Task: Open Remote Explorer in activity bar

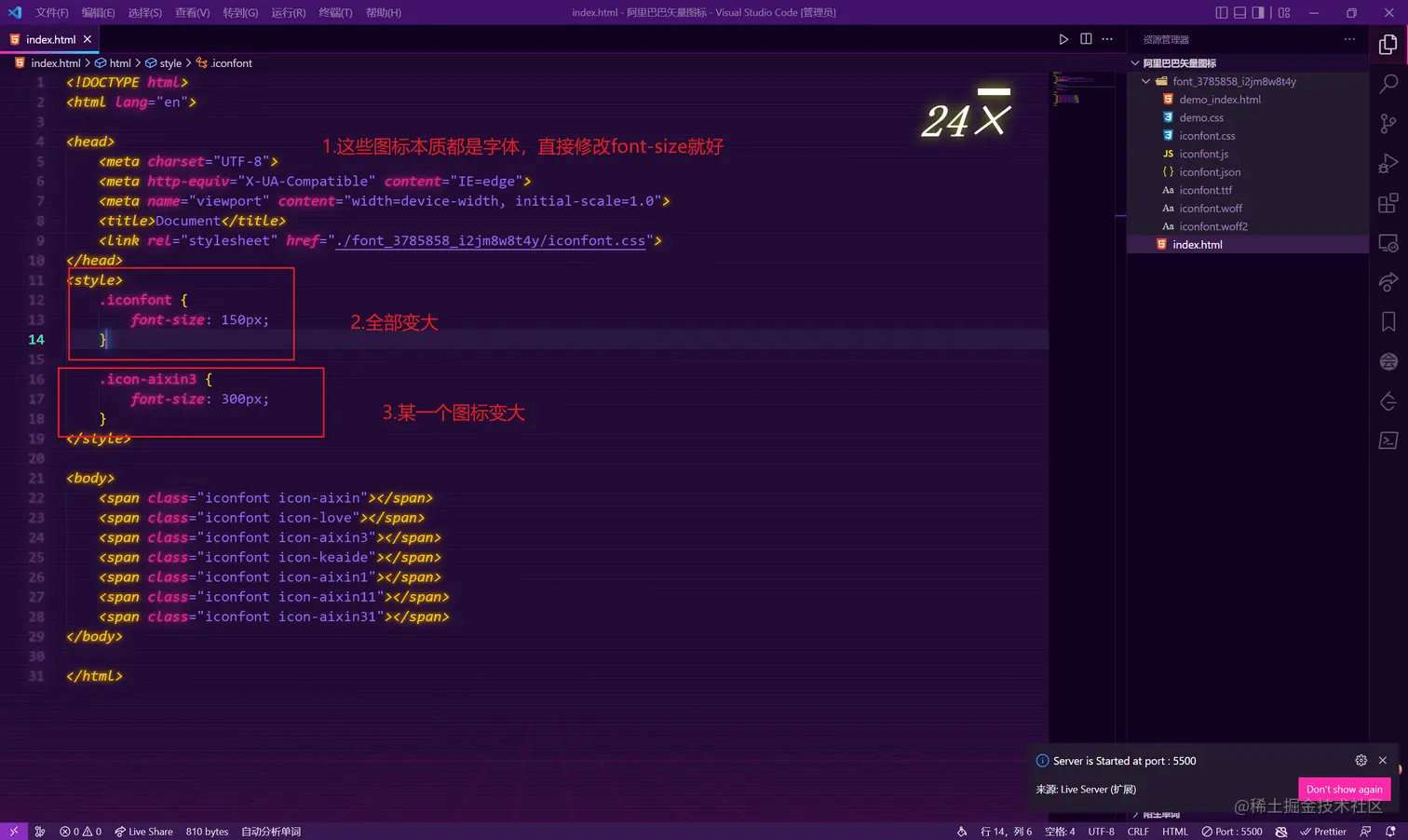Action: (x=1388, y=244)
